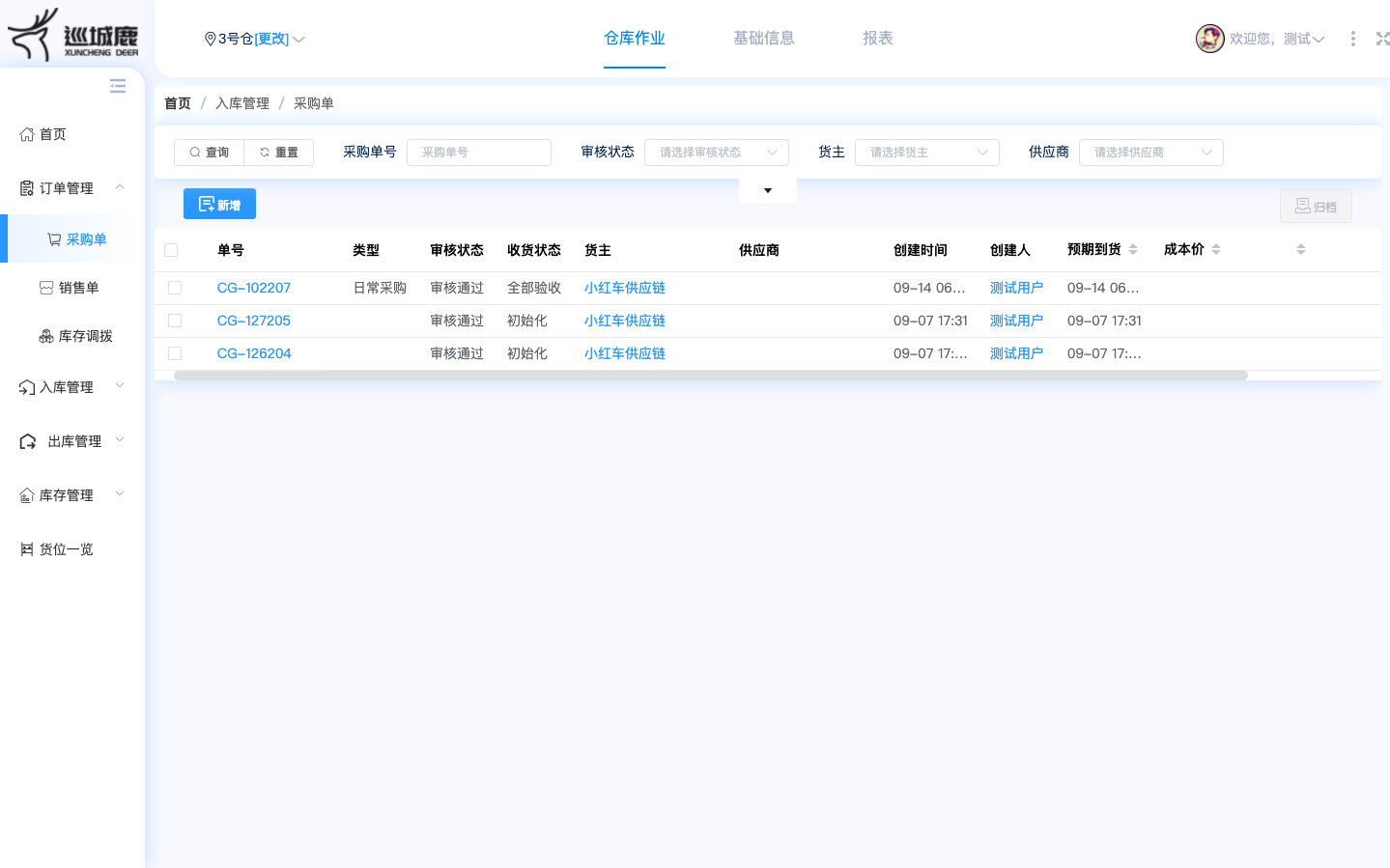Click the 单号 column header
This screenshot has width=1390, height=868.
tap(231, 250)
